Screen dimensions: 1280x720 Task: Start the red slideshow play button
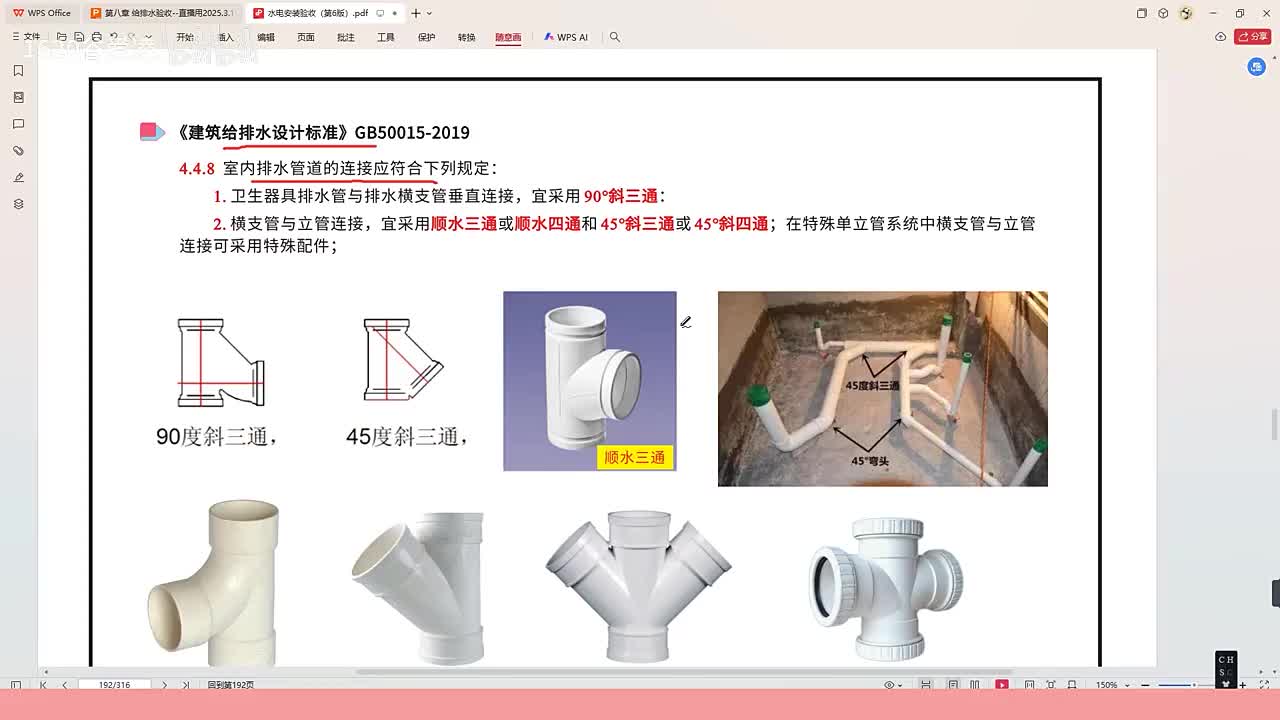pos(1002,685)
